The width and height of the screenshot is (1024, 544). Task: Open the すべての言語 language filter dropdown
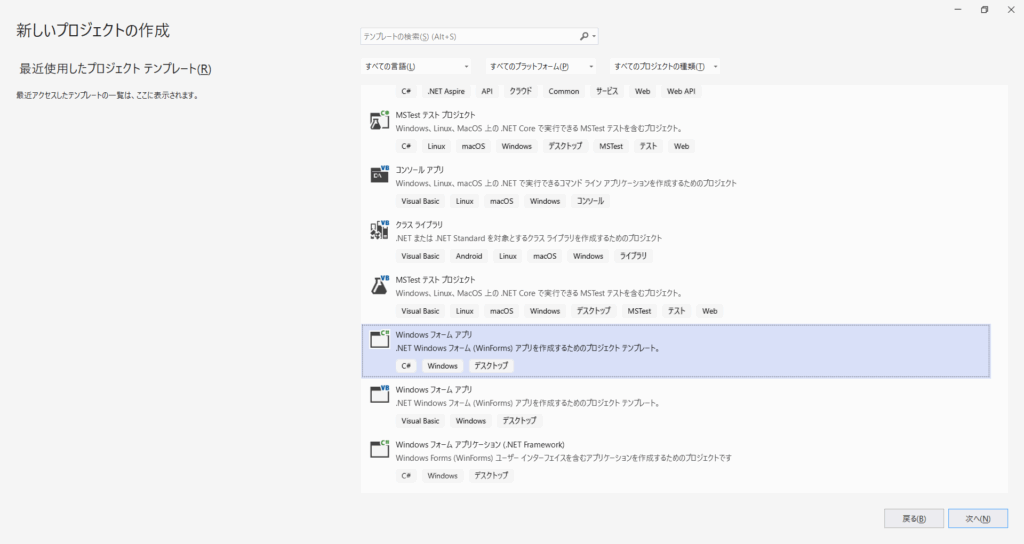(415, 67)
